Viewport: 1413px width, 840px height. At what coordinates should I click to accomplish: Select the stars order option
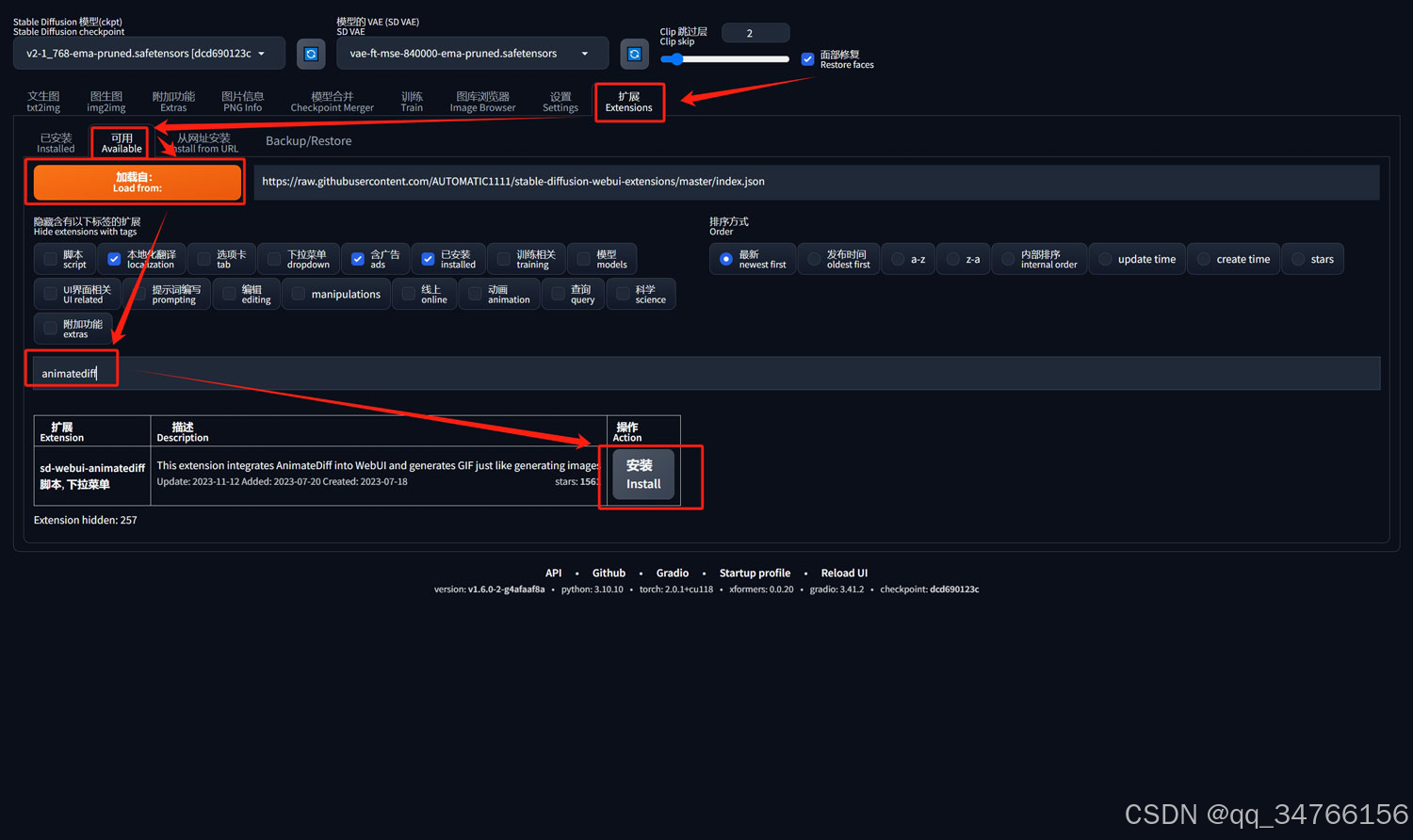[x=1298, y=259]
